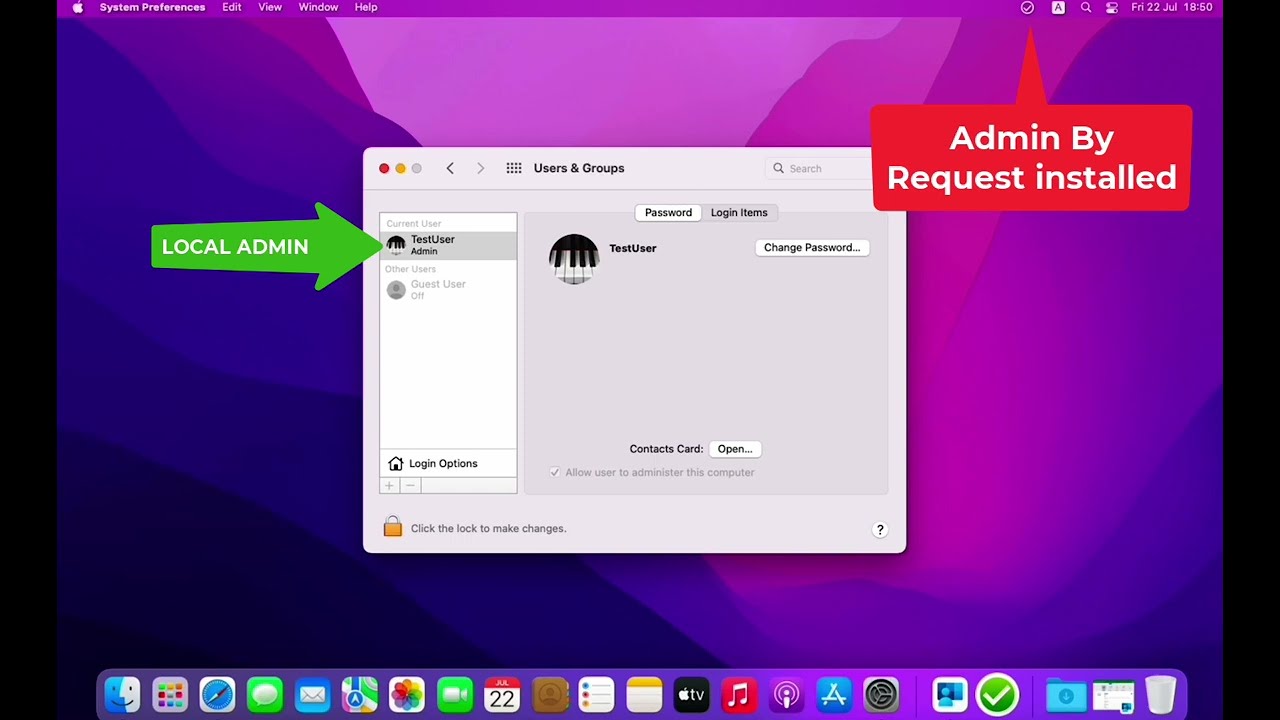Open Messages from the Dock

pyautogui.click(x=265, y=694)
